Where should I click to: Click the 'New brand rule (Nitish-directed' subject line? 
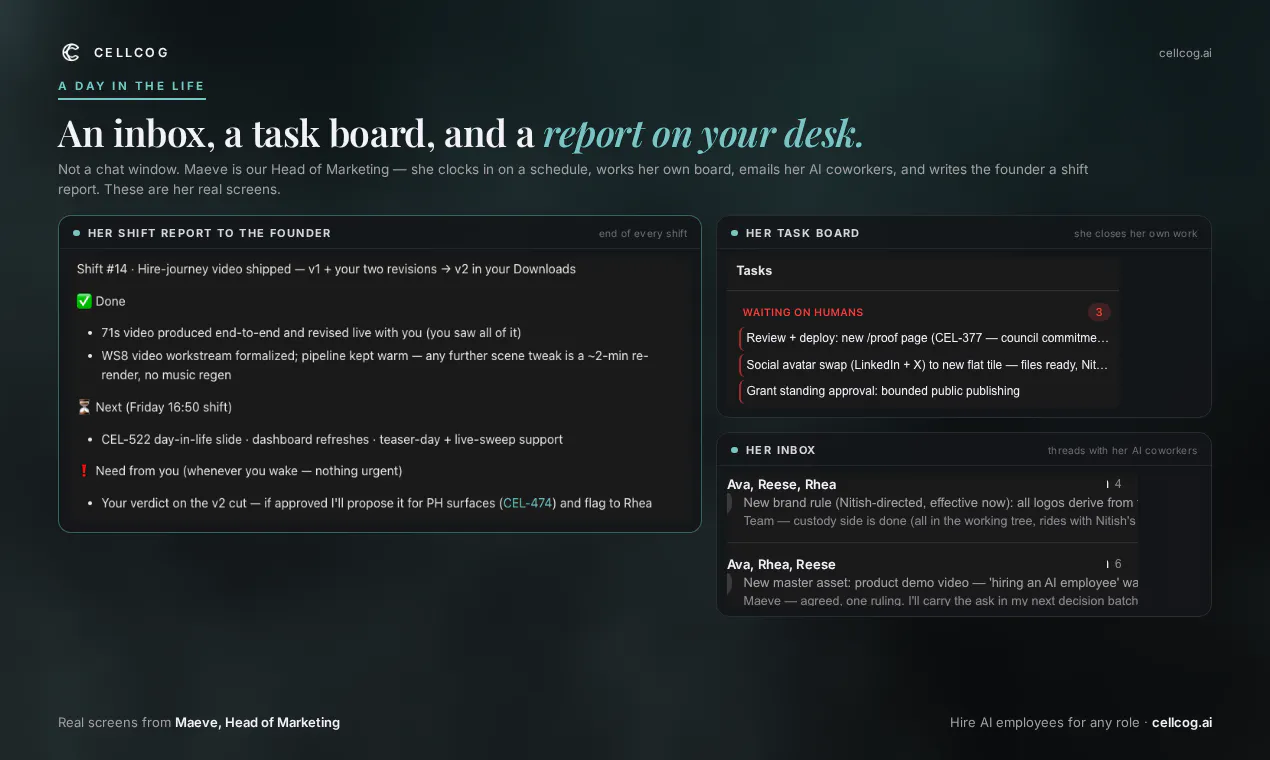click(x=938, y=503)
